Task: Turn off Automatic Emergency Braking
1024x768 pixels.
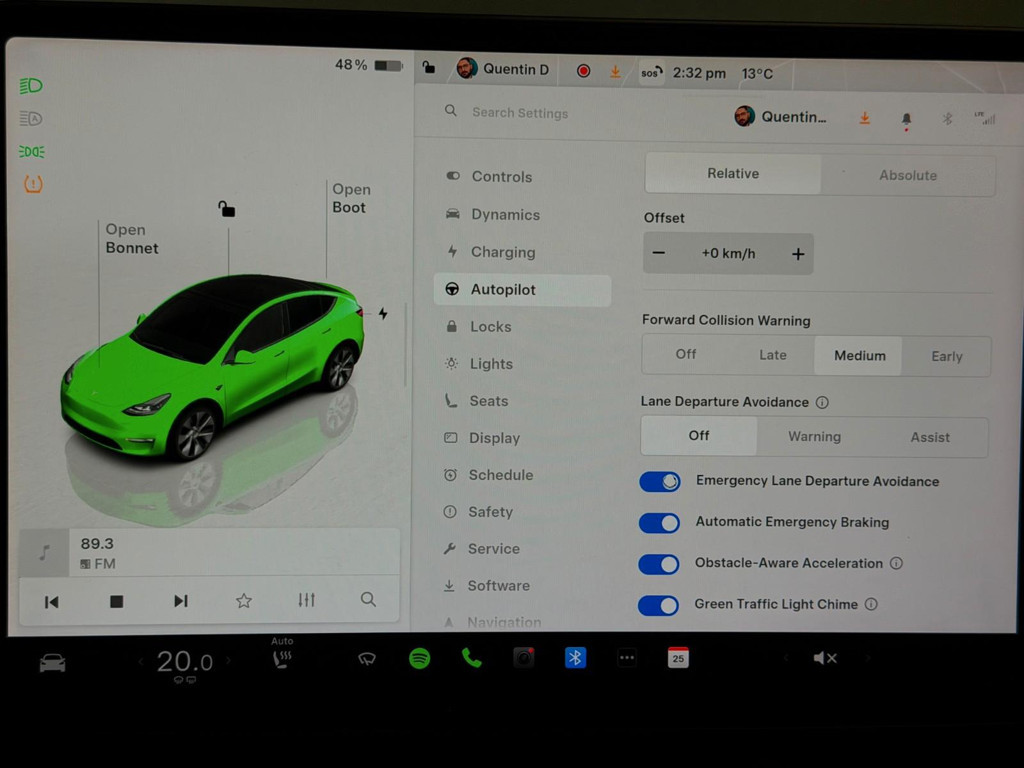Action: point(659,522)
